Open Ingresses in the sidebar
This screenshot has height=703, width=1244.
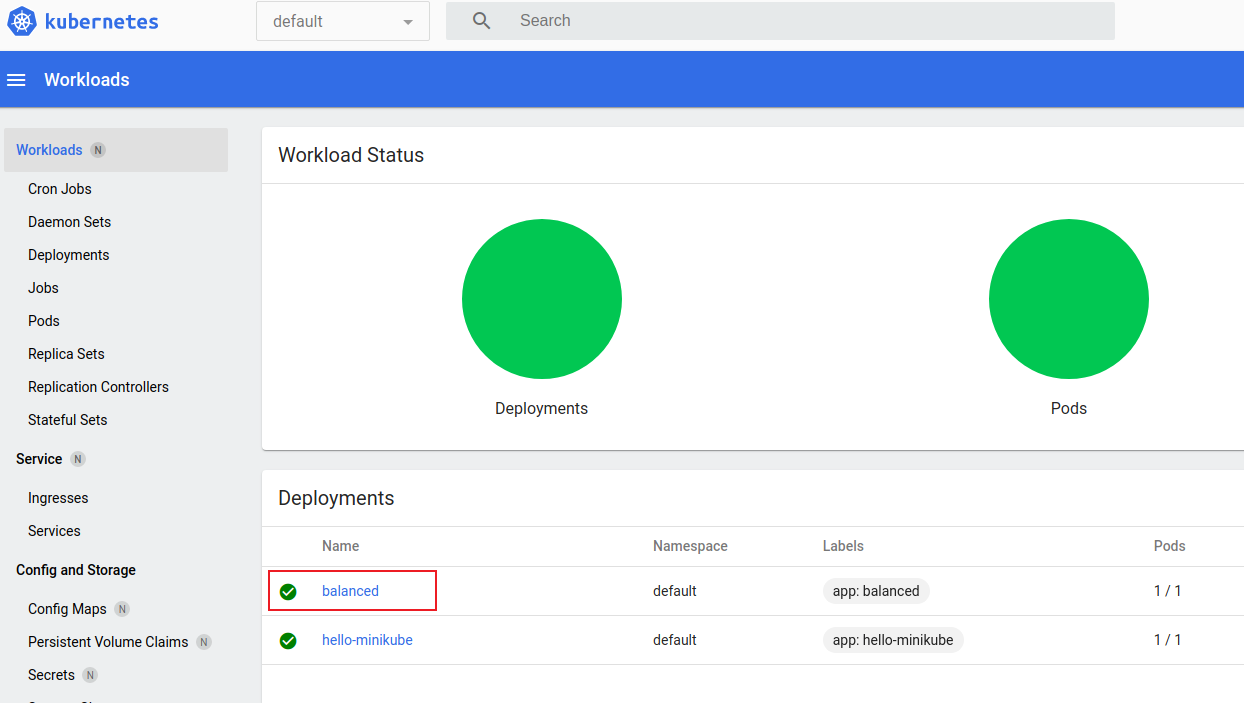(x=58, y=498)
